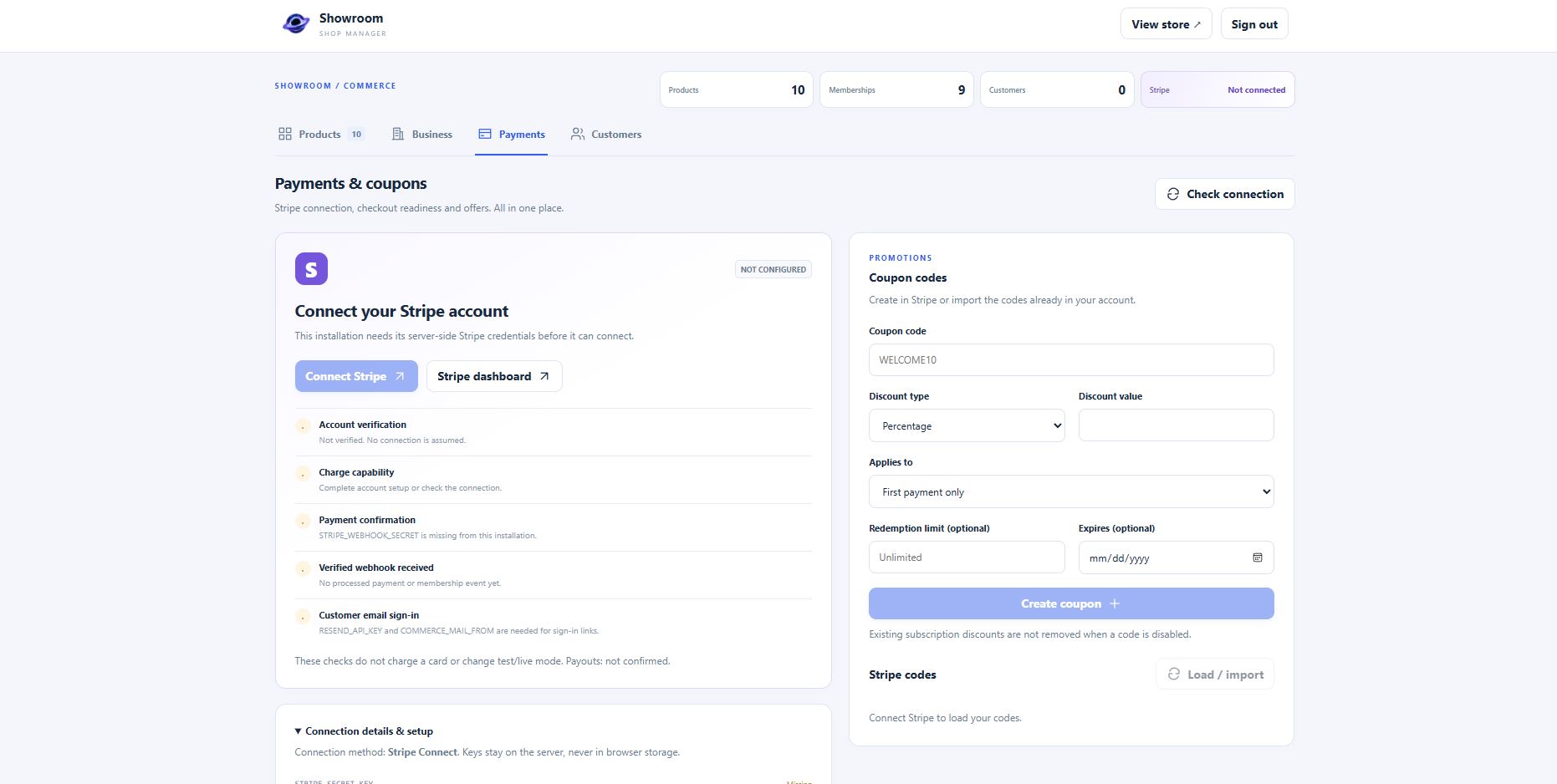Click the Memberships count stat card
Image resolution: width=1557 pixels, height=784 pixels.
click(x=896, y=89)
